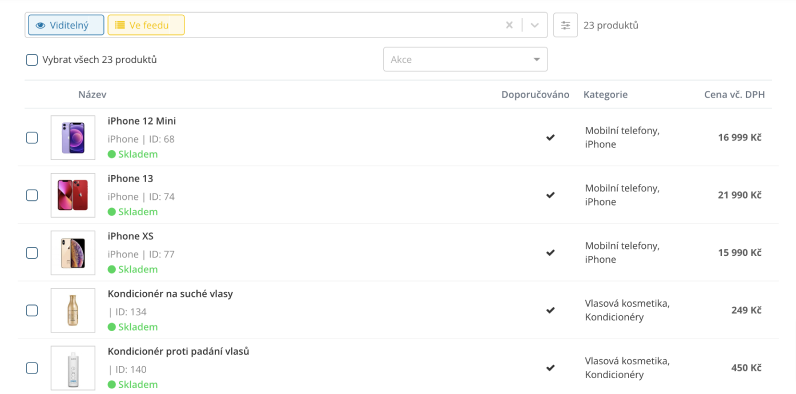Sort by the Doporučováno column header
This screenshot has height=394, width=796.
click(x=535, y=94)
